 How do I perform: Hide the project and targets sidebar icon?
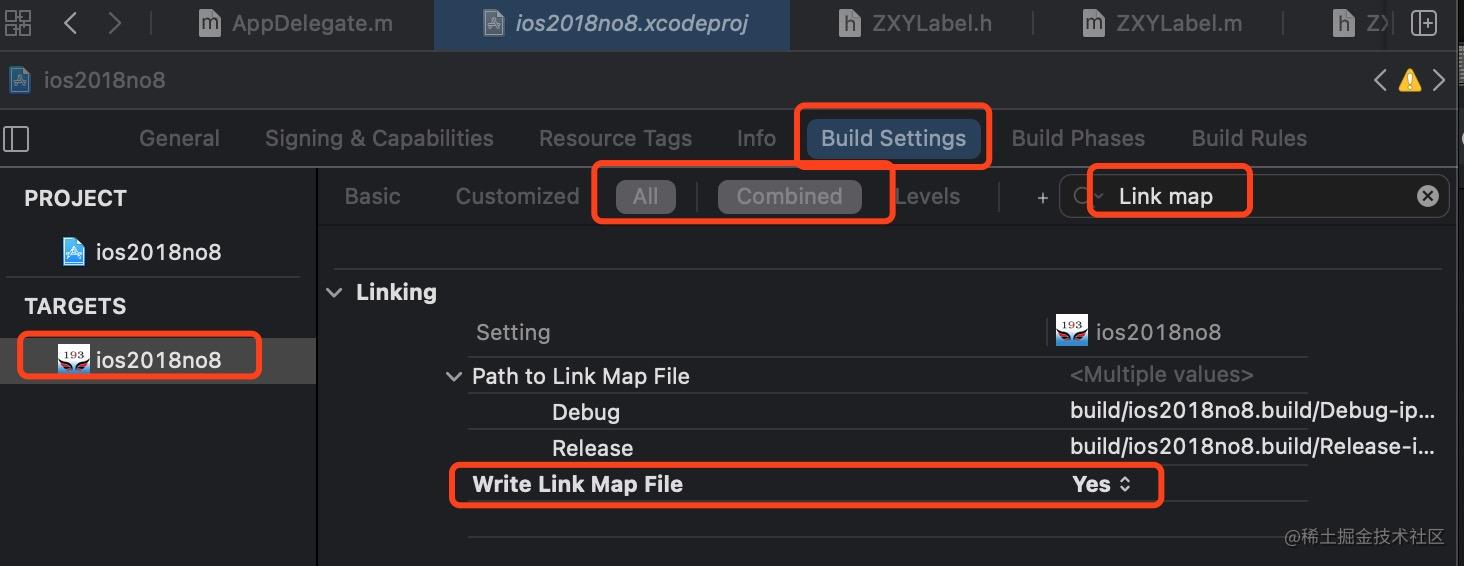pyautogui.click(x=17, y=138)
